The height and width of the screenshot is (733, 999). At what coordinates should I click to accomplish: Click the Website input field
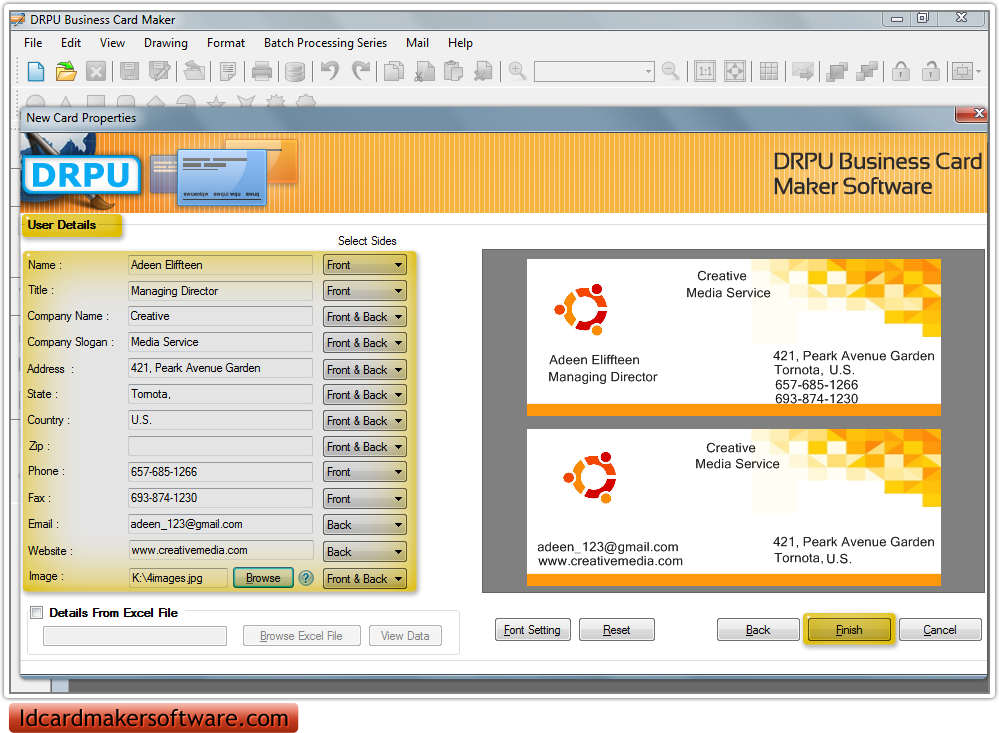pos(220,550)
